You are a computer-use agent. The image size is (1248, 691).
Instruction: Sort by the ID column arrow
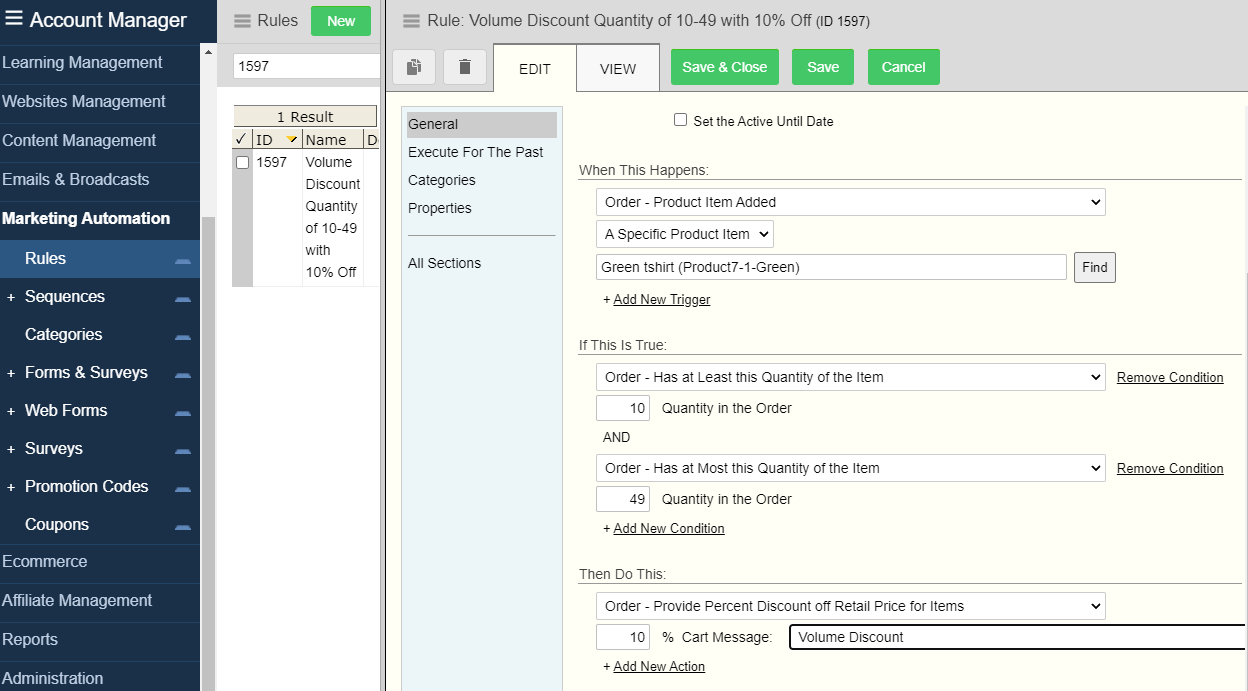point(291,139)
